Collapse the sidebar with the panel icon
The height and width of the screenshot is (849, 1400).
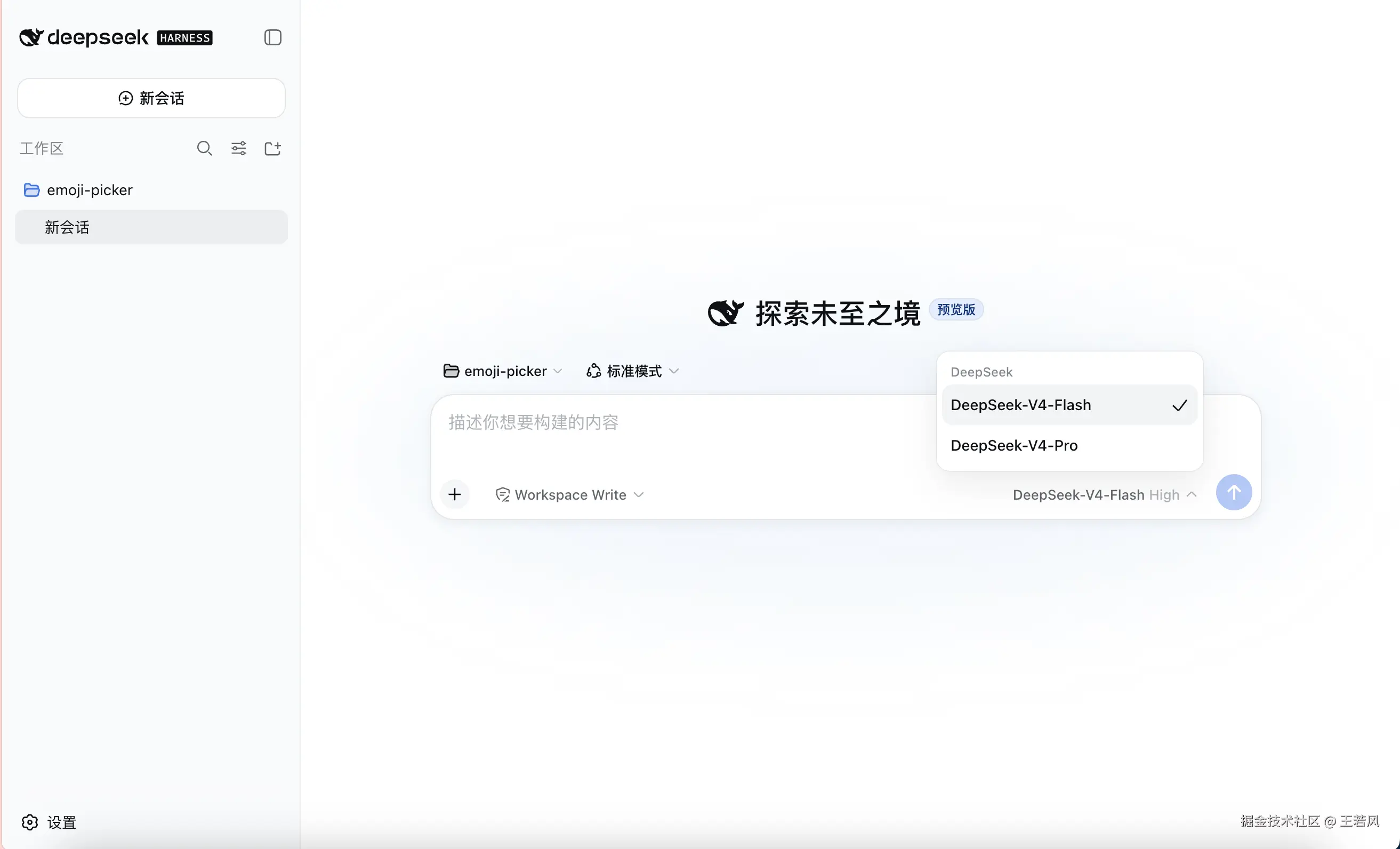click(x=273, y=37)
